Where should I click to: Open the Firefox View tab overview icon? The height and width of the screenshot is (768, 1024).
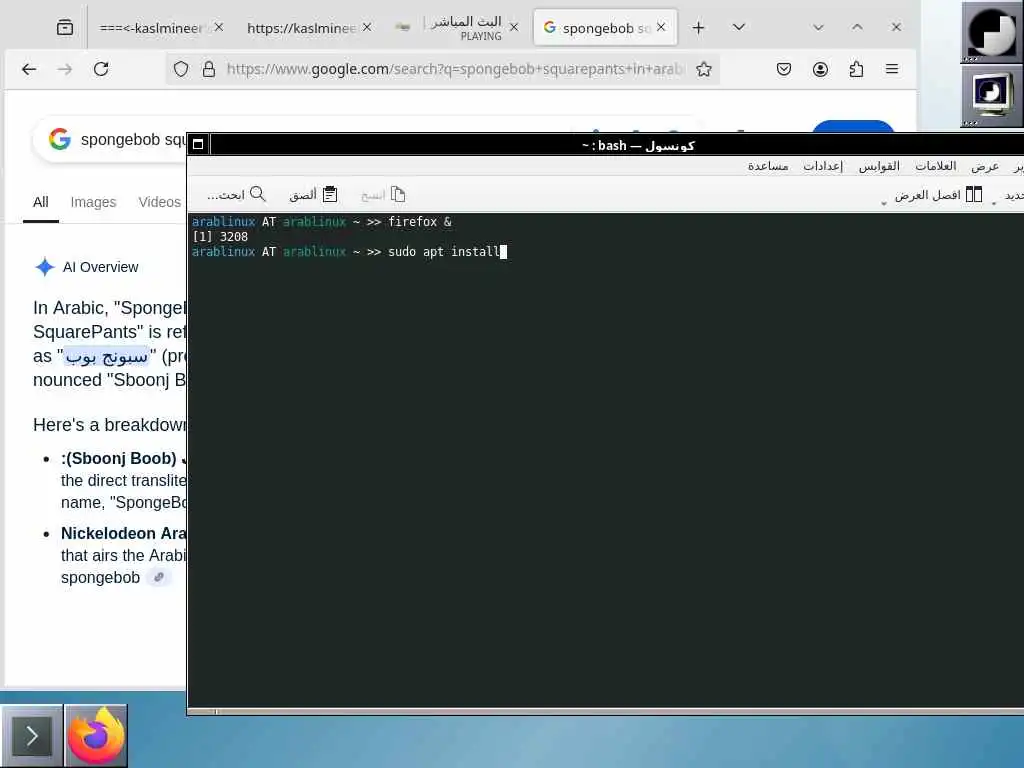[65, 27]
